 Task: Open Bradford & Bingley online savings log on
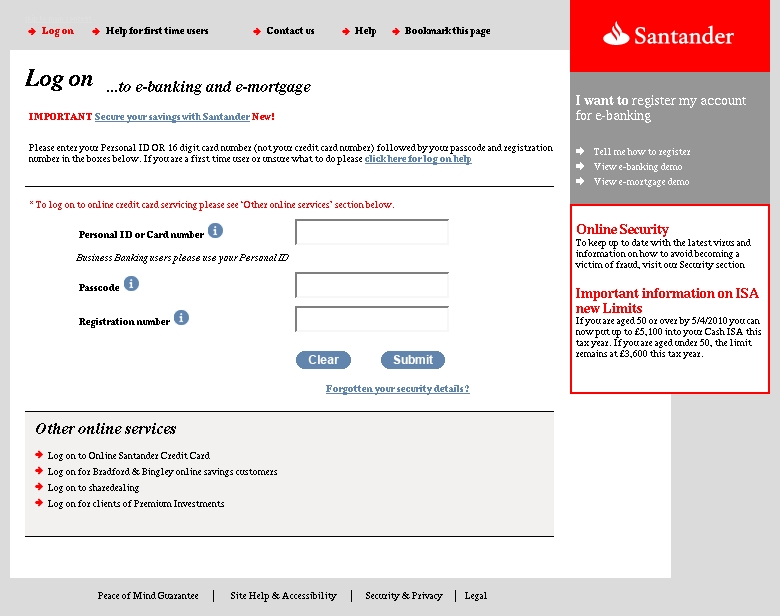tap(162, 471)
